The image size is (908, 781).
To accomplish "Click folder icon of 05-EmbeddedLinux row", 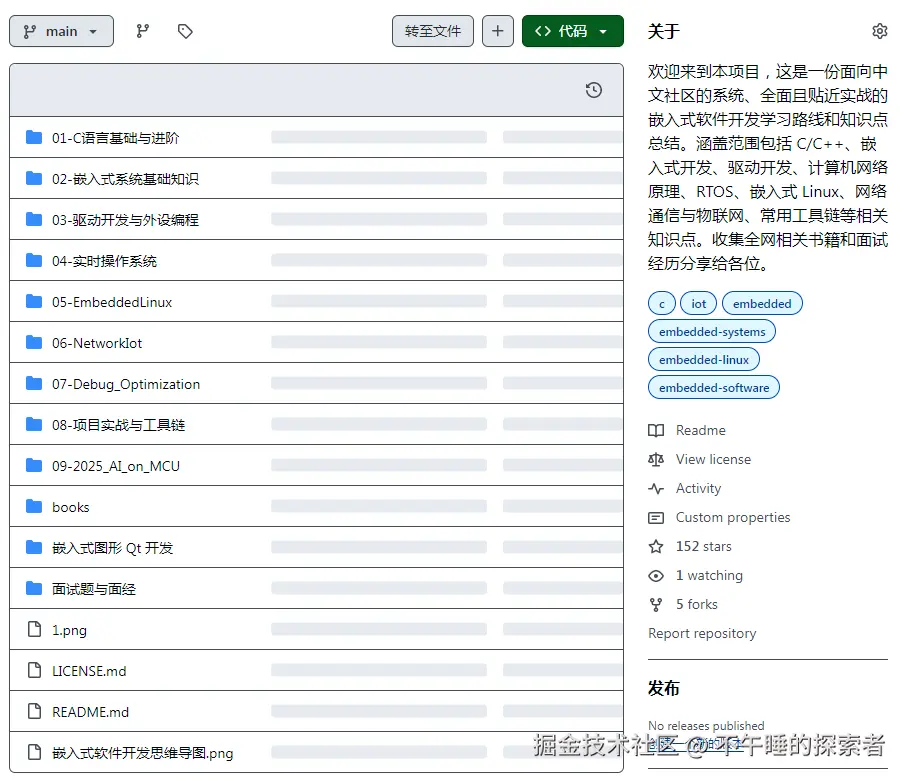I will [x=34, y=302].
